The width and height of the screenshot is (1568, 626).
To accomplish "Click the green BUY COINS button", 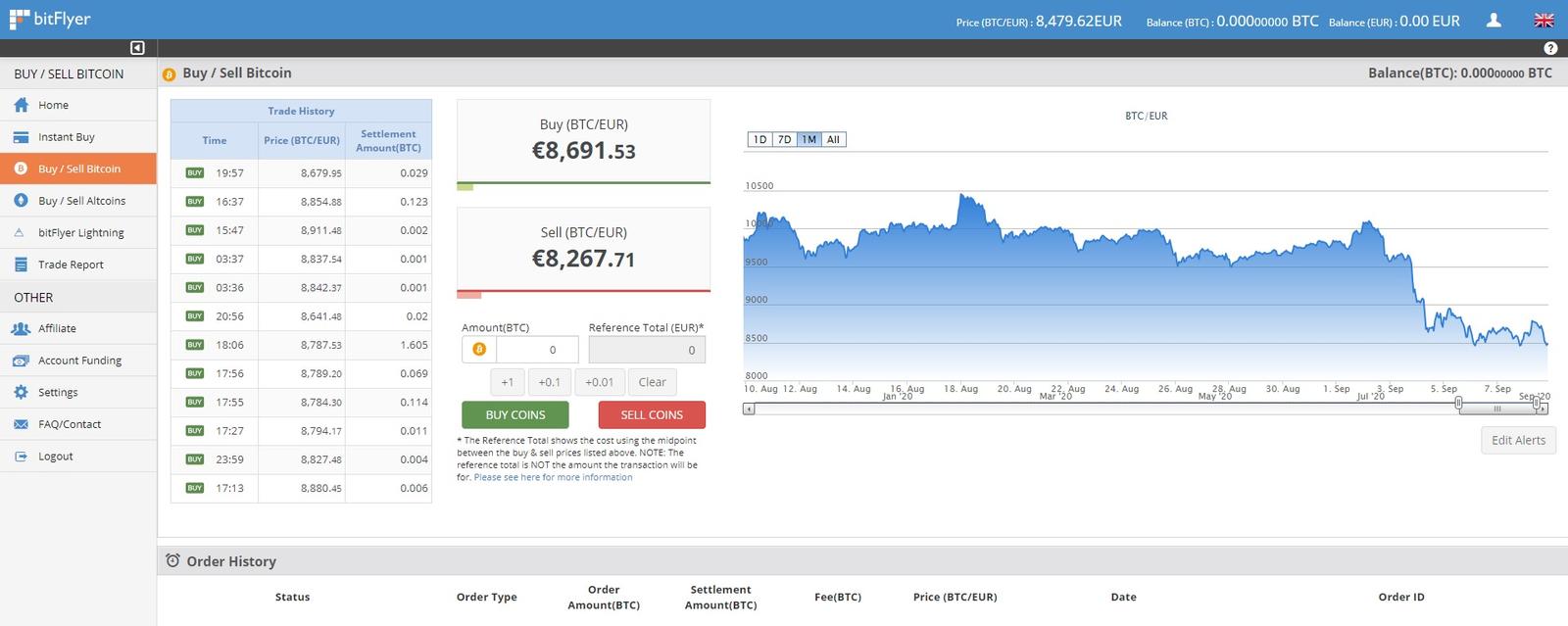I will pos(515,414).
